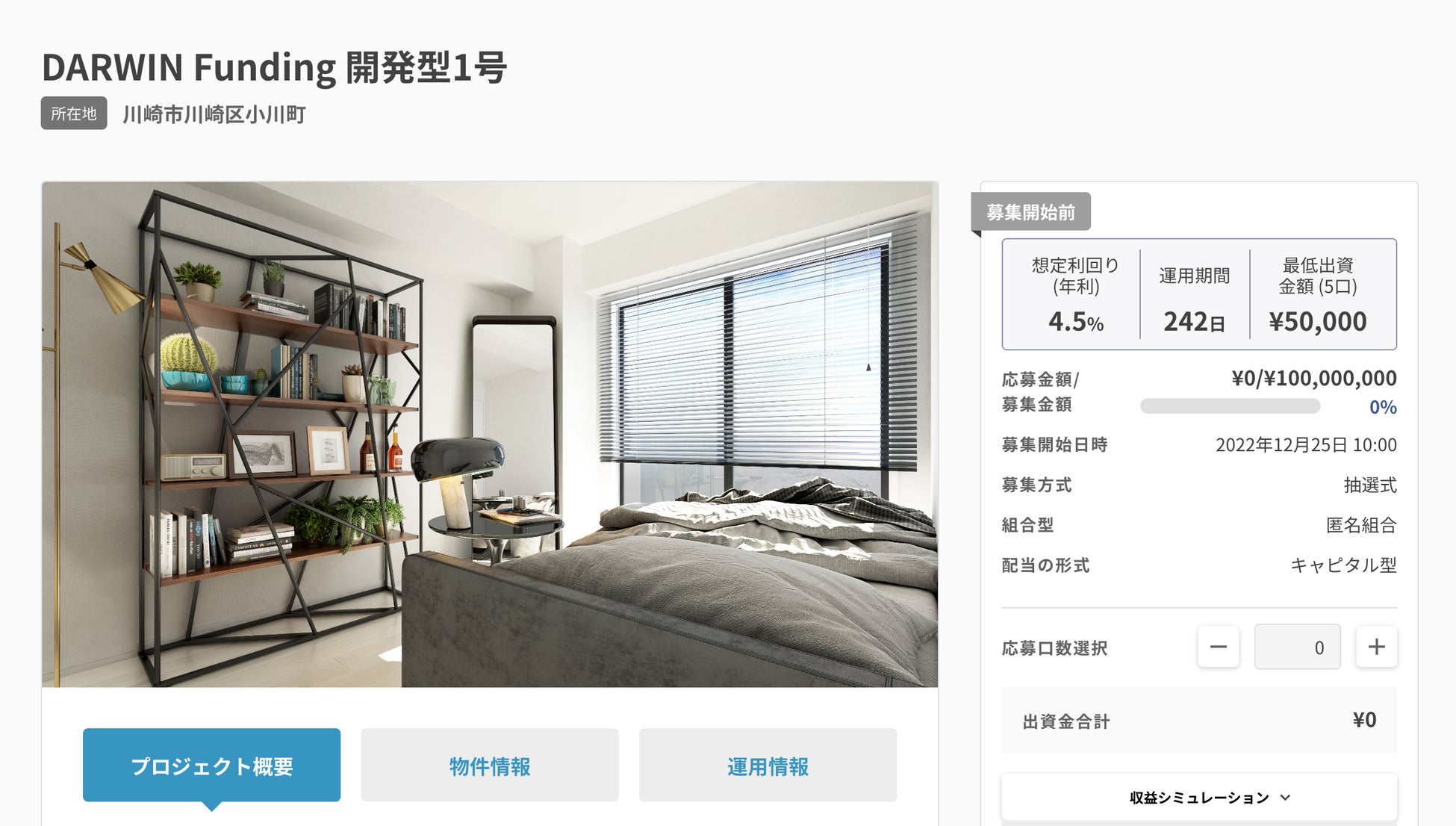Click the funding progress bar
Viewport: 1456px width, 826px height.
(1230, 406)
